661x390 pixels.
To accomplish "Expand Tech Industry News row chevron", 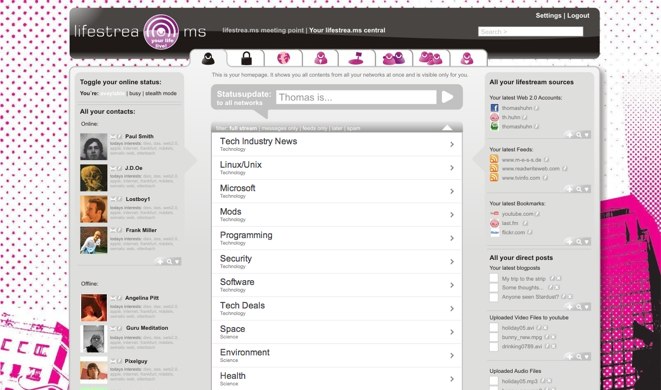I will tap(451, 144).
